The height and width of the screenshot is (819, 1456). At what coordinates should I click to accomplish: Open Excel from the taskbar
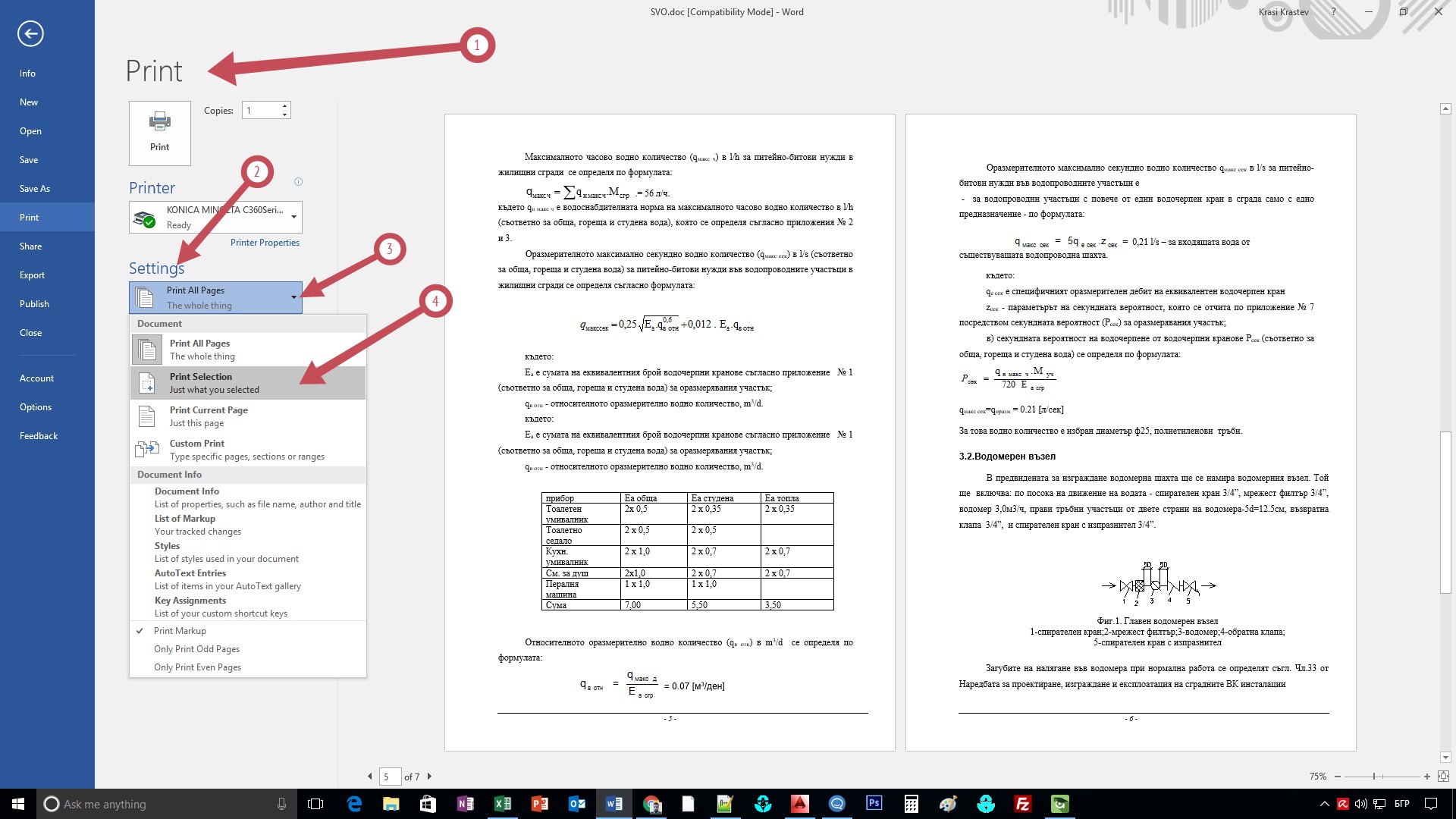(502, 804)
